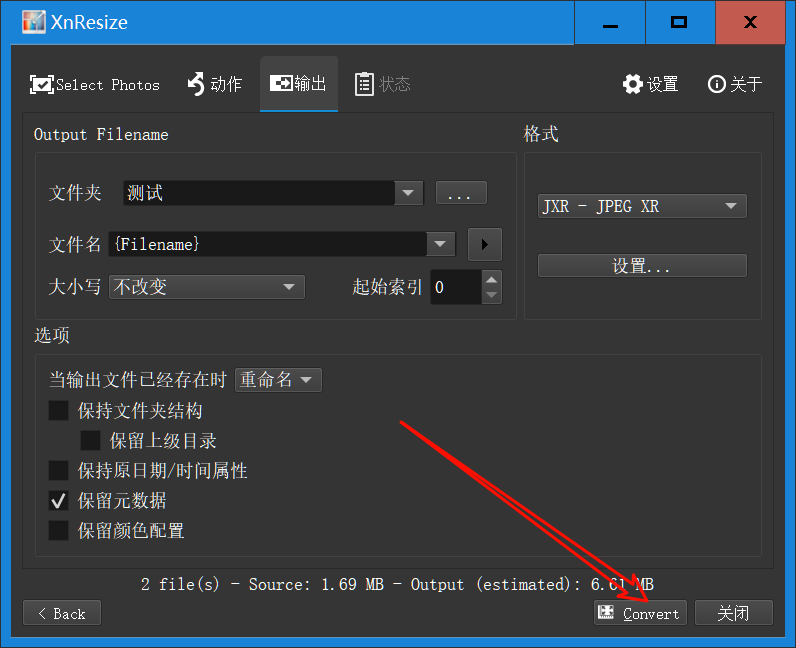This screenshot has width=796, height=648.
Task: Open the 重命名 existing-file dropdown
Action: coord(278,380)
